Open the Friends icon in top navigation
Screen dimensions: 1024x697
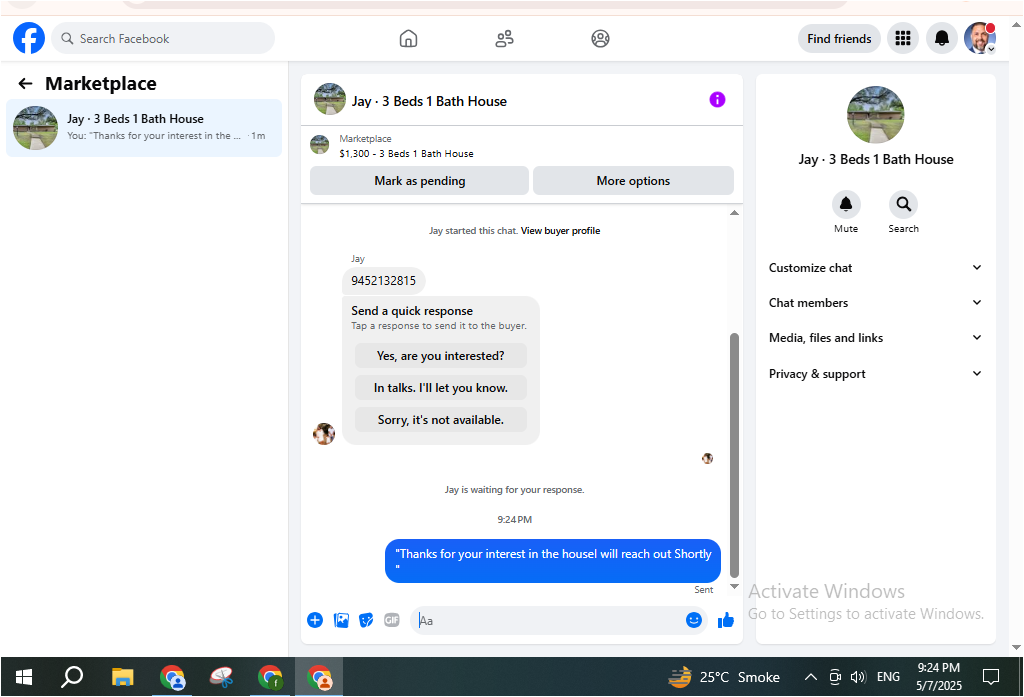click(x=504, y=39)
